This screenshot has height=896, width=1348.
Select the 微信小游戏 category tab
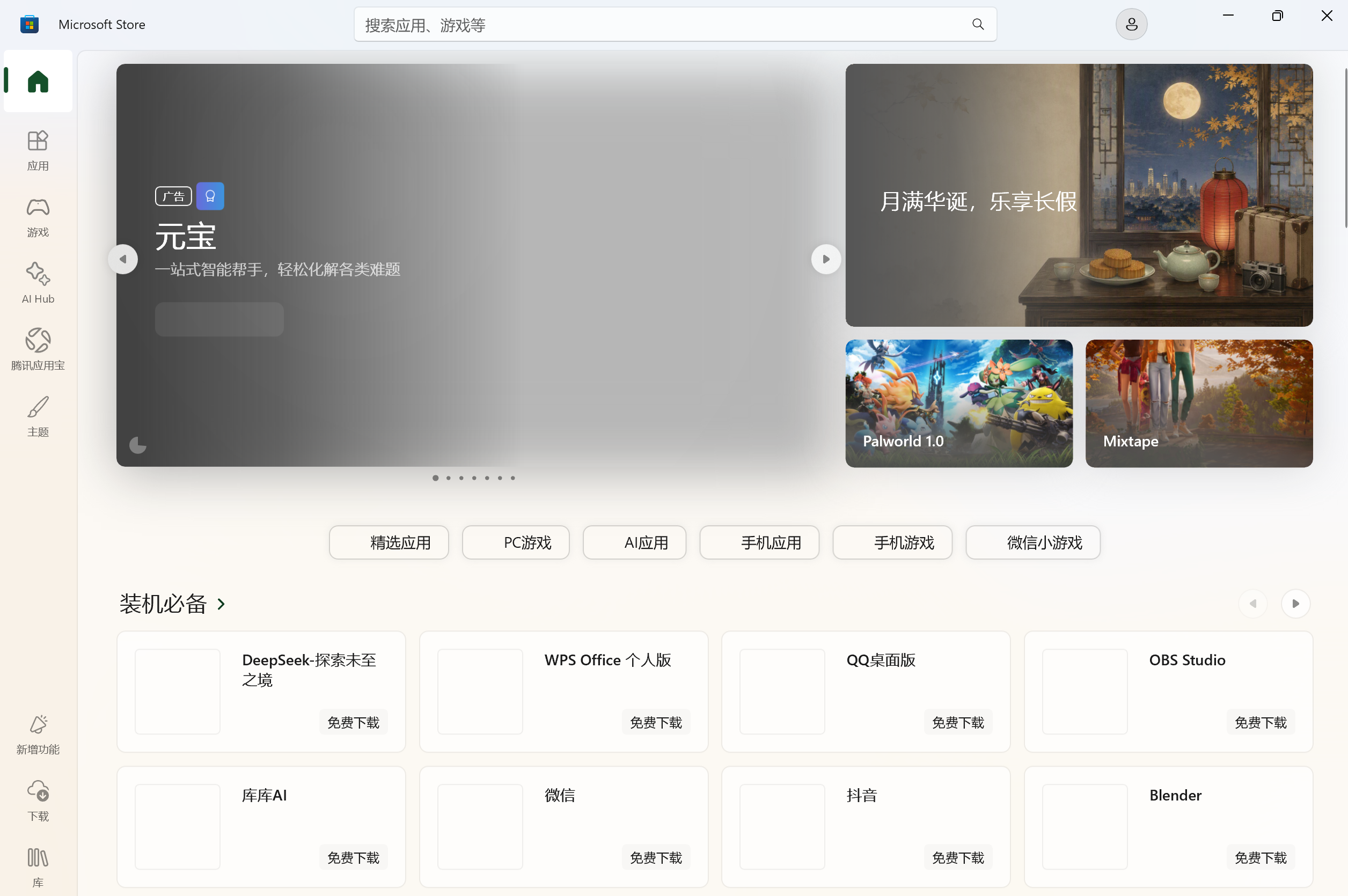[1032, 543]
